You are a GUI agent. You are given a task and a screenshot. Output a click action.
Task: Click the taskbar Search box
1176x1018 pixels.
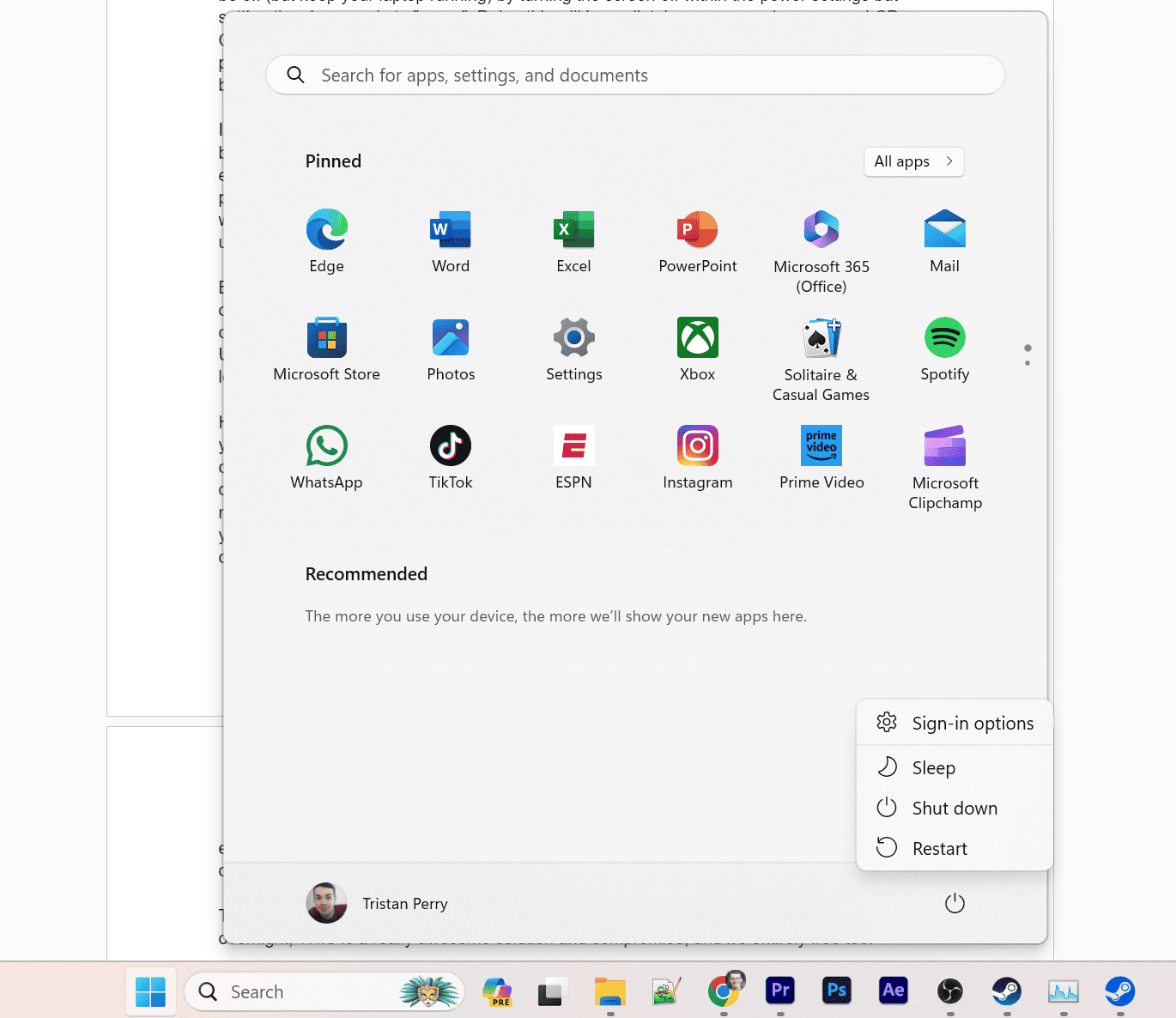coord(324,991)
